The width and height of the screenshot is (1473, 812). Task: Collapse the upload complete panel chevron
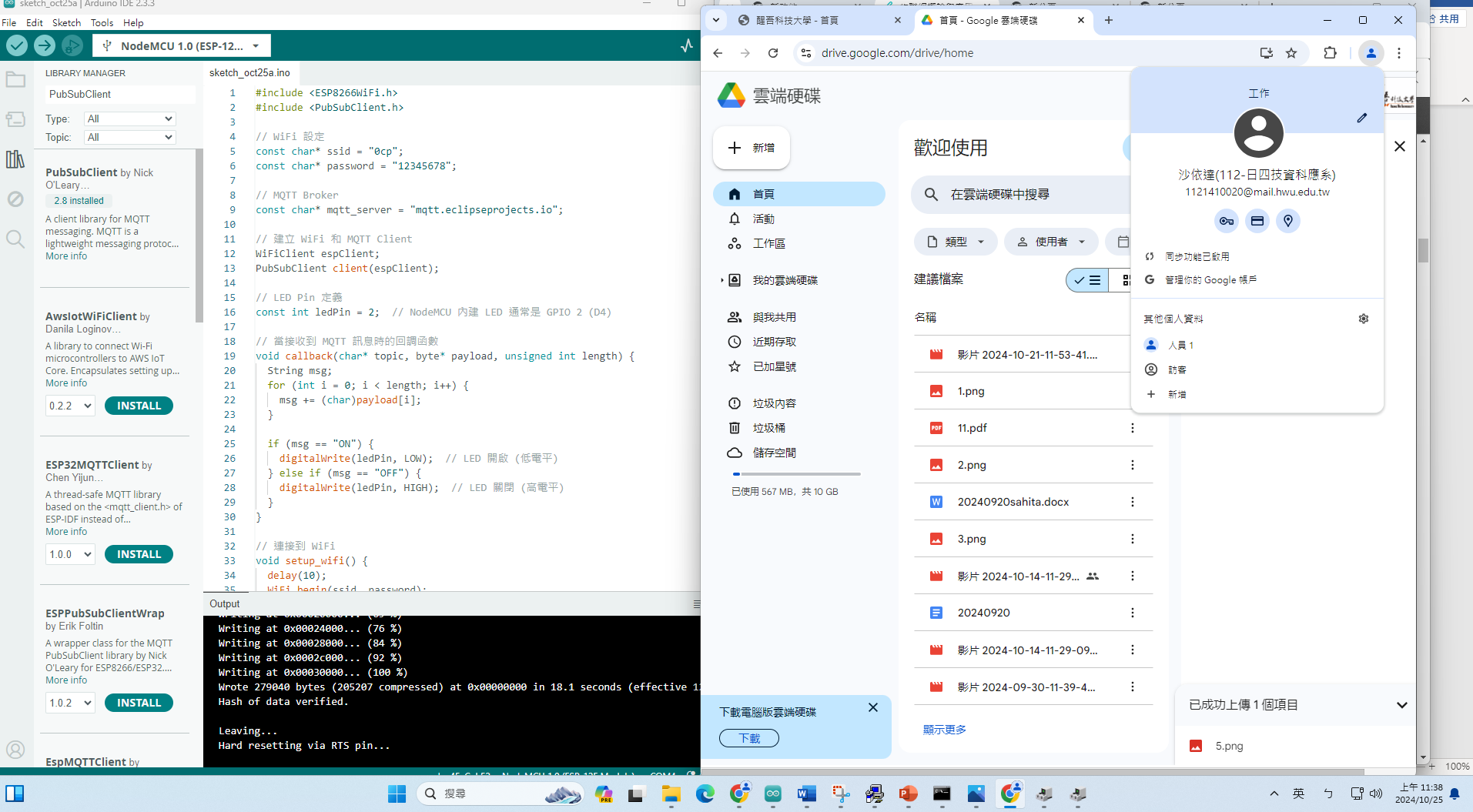[x=1401, y=705]
